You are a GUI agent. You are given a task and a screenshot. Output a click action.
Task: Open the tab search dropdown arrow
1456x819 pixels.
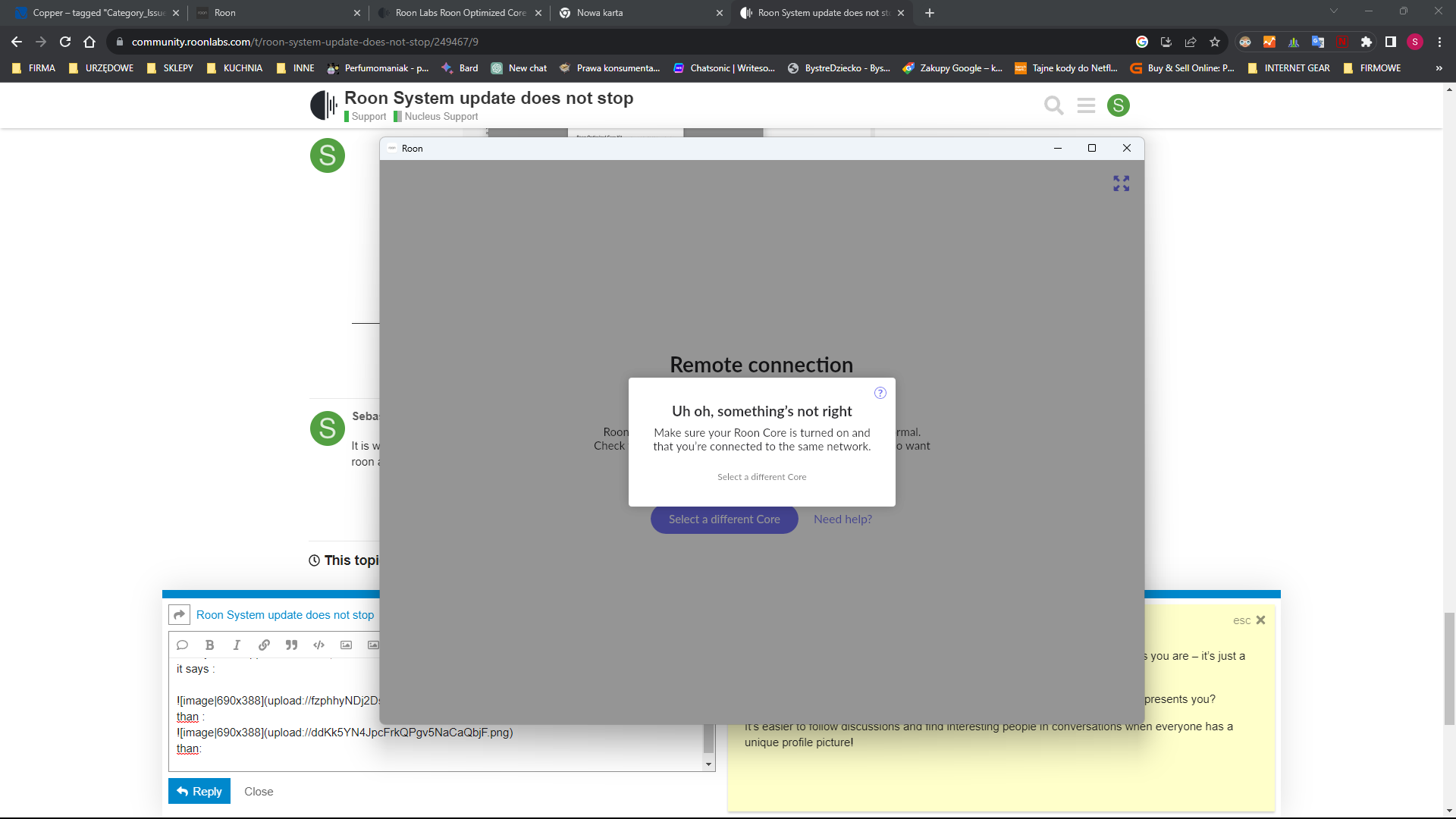[1334, 11]
